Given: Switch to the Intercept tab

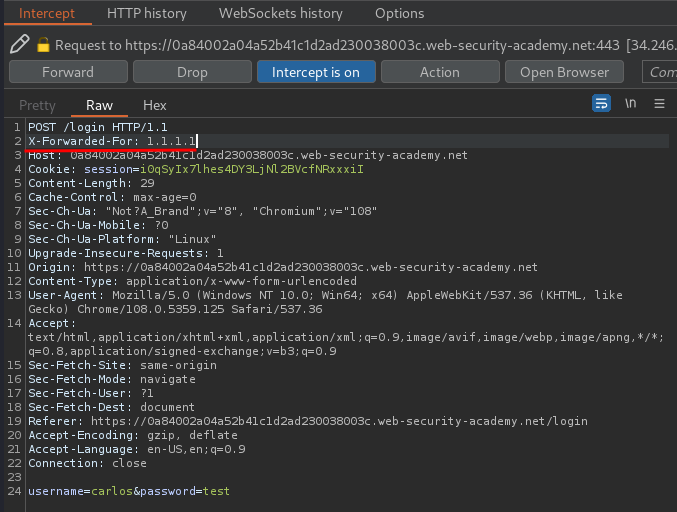Looking at the screenshot, I should click(x=47, y=13).
